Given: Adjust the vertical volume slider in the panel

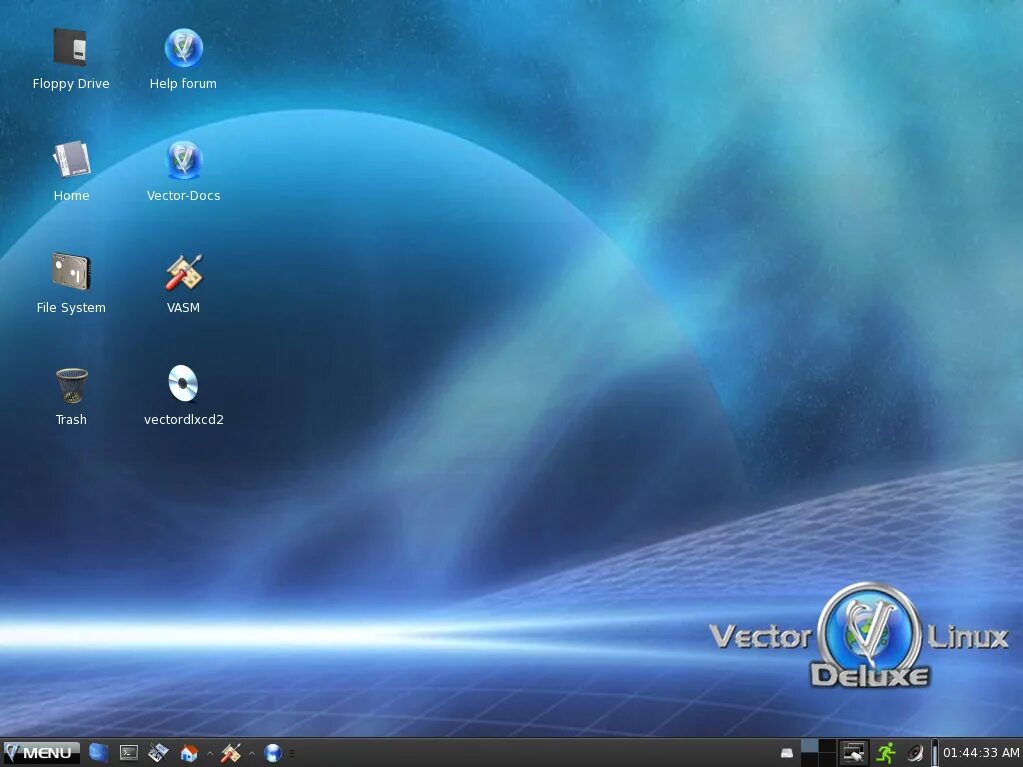Looking at the screenshot, I should [935, 753].
